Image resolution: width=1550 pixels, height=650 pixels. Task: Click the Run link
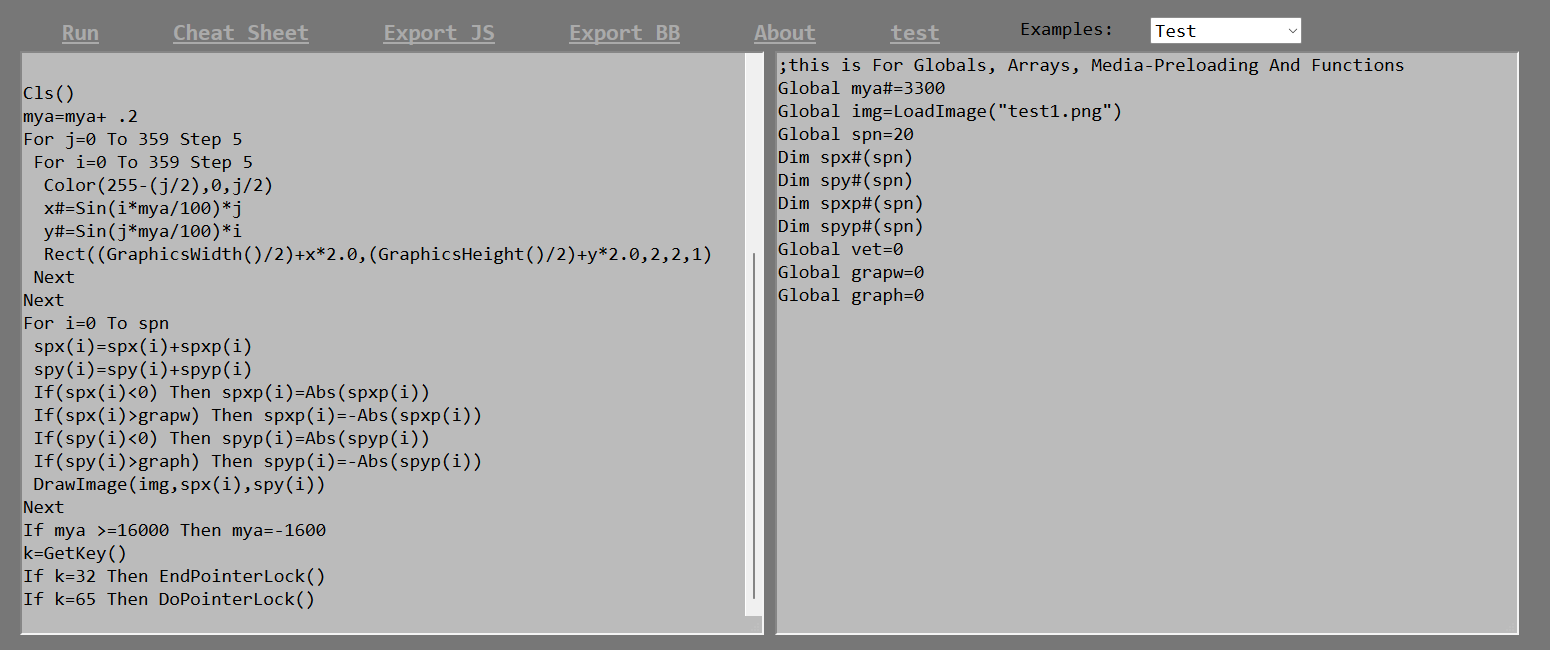[x=80, y=33]
